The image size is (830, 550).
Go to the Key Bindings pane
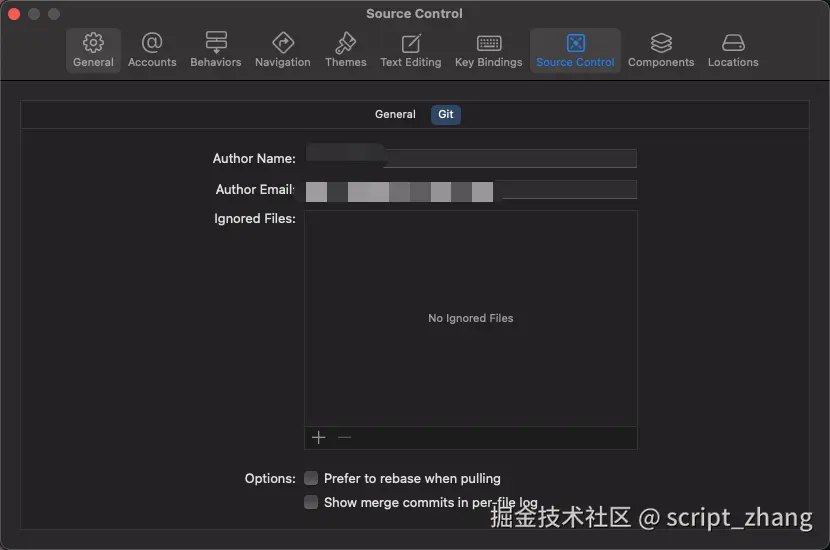click(489, 50)
